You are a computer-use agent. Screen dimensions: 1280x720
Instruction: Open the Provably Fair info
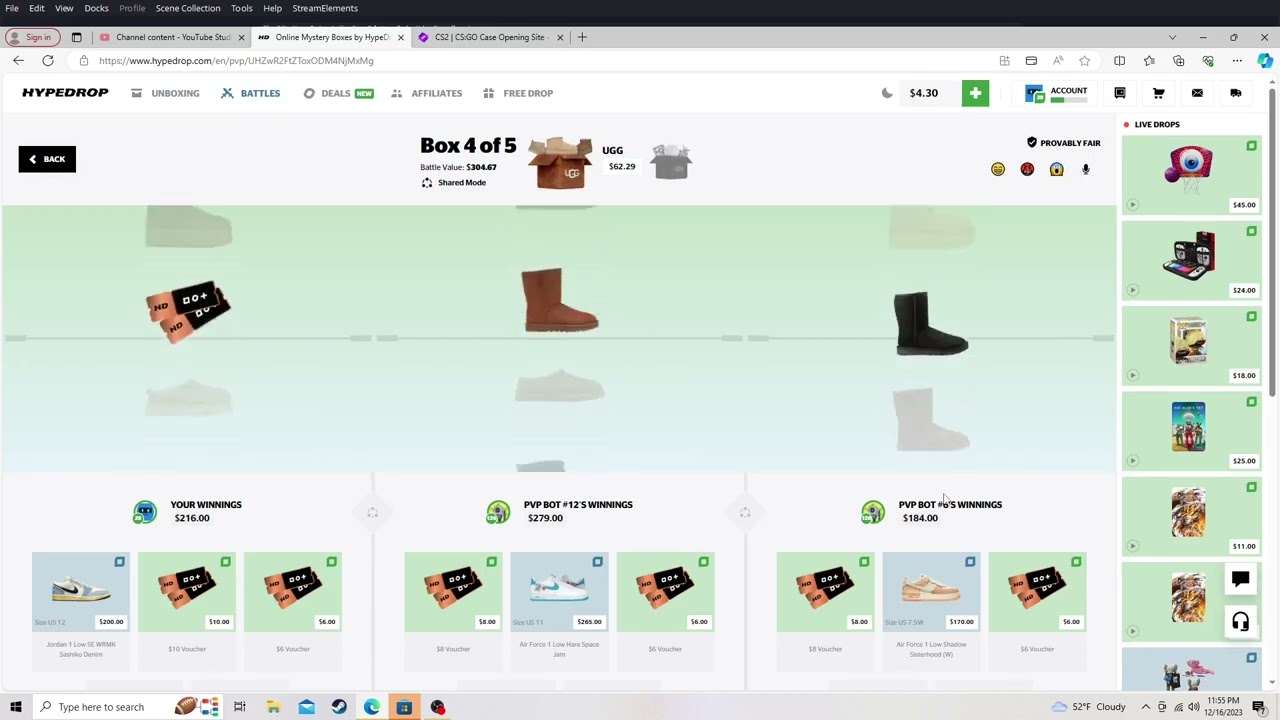pyautogui.click(x=1063, y=143)
